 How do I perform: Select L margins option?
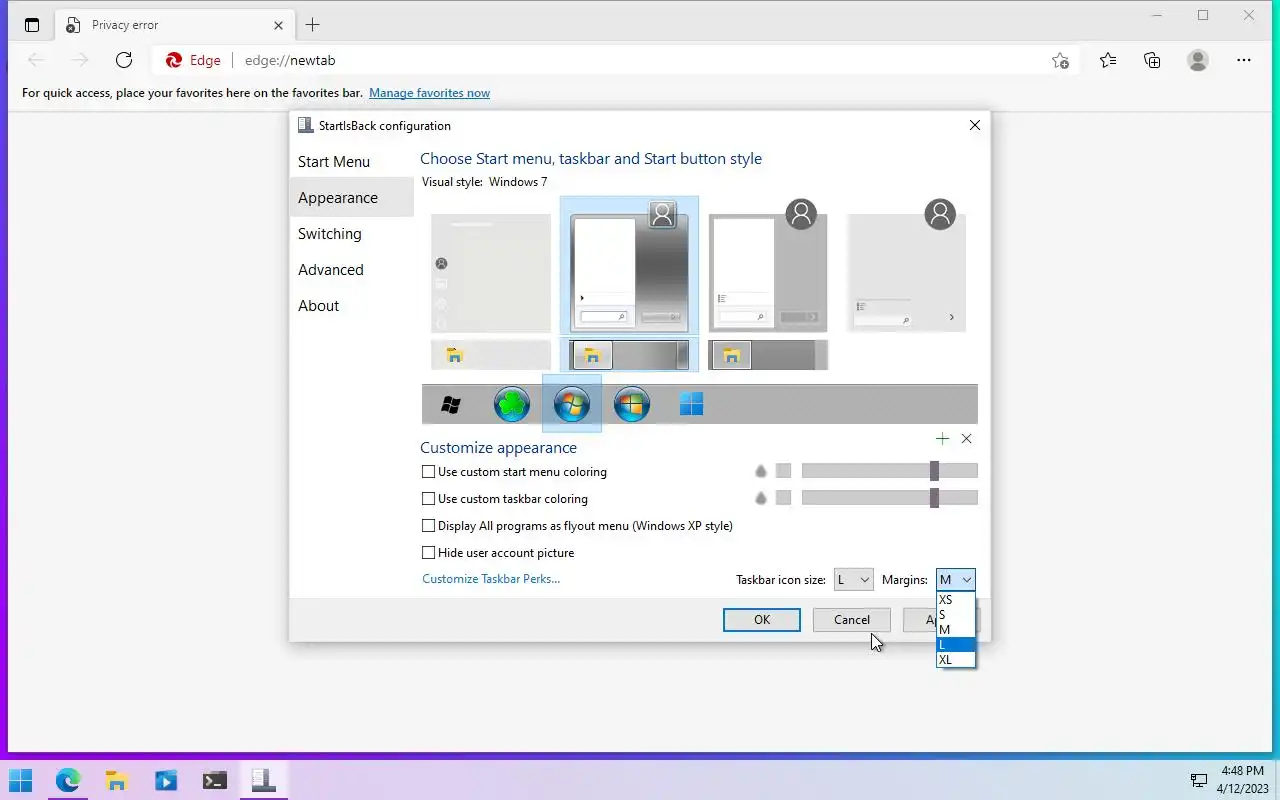(955, 645)
